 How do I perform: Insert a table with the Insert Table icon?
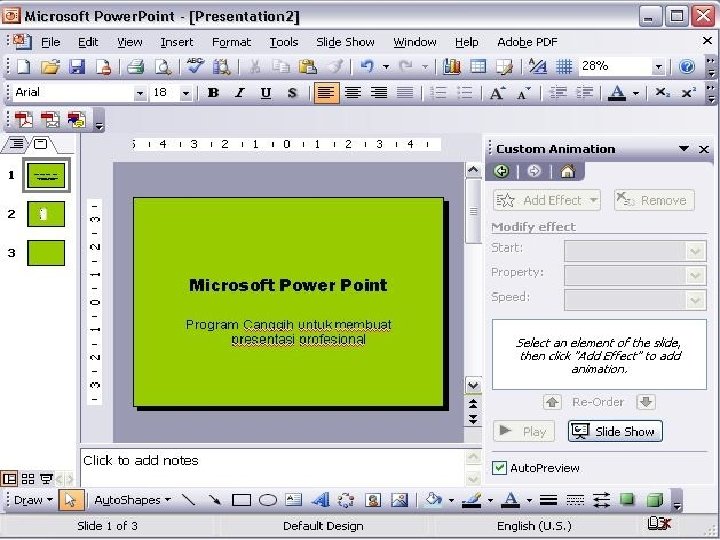[x=478, y=67]
